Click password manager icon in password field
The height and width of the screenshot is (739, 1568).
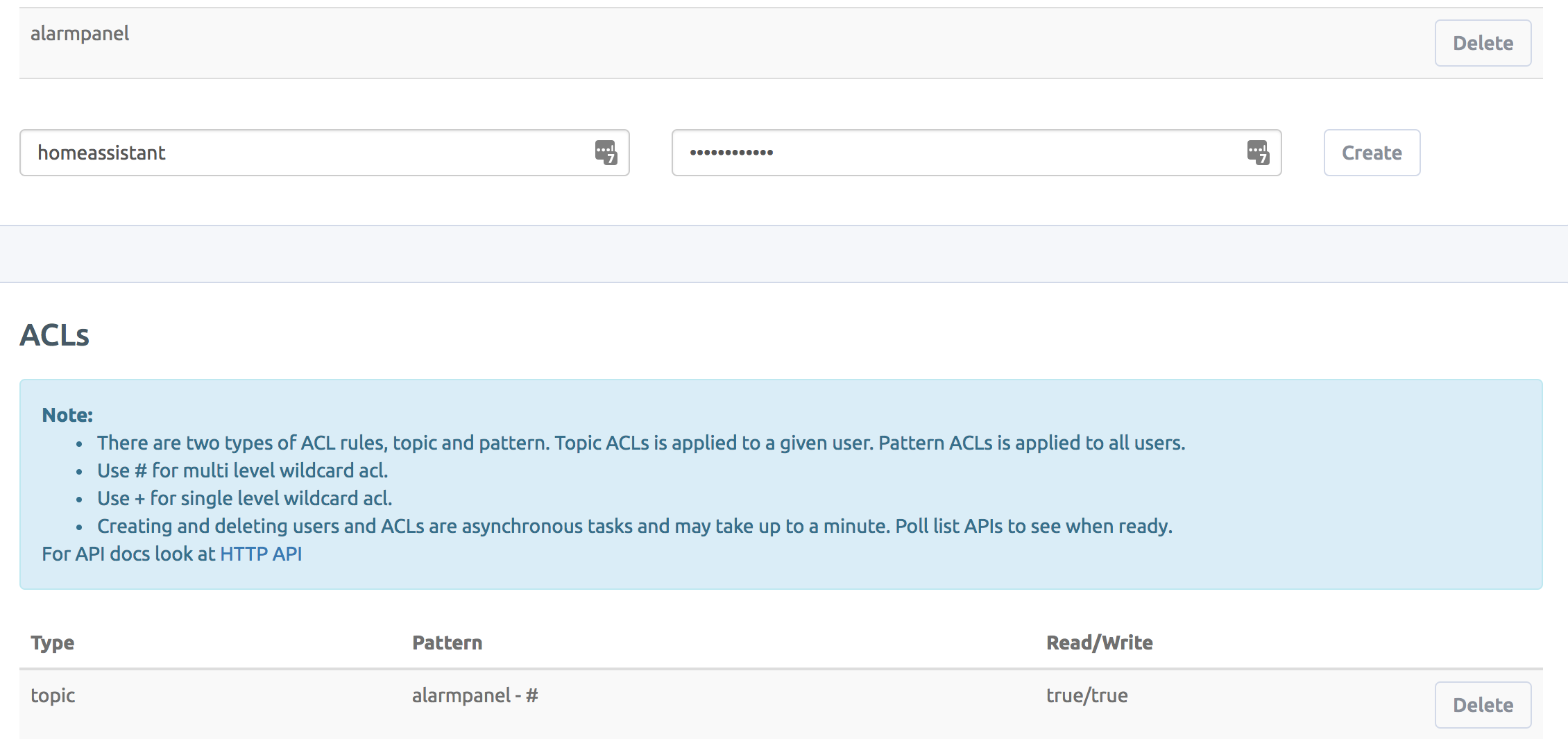(1258, 153)
